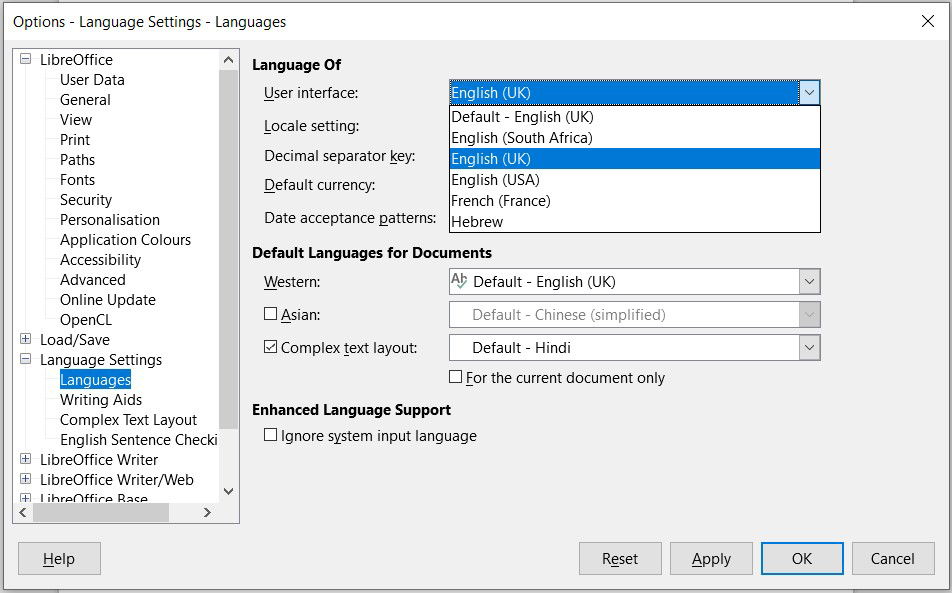The width and height of the screenshot is (952, 593).
Task: Choose French (France) from list
Action: click(634, 201)
